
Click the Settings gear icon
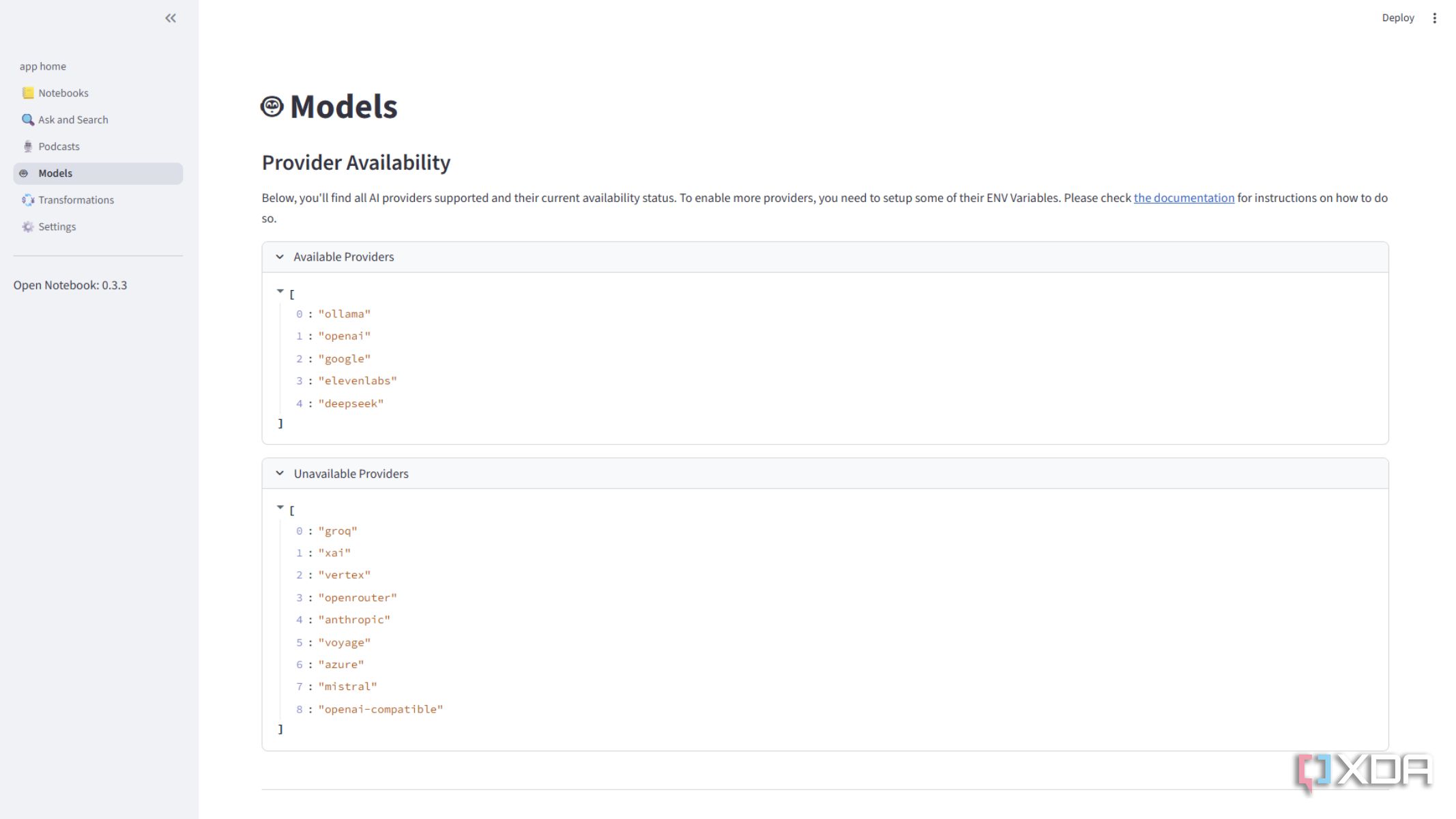click(28, 227)
